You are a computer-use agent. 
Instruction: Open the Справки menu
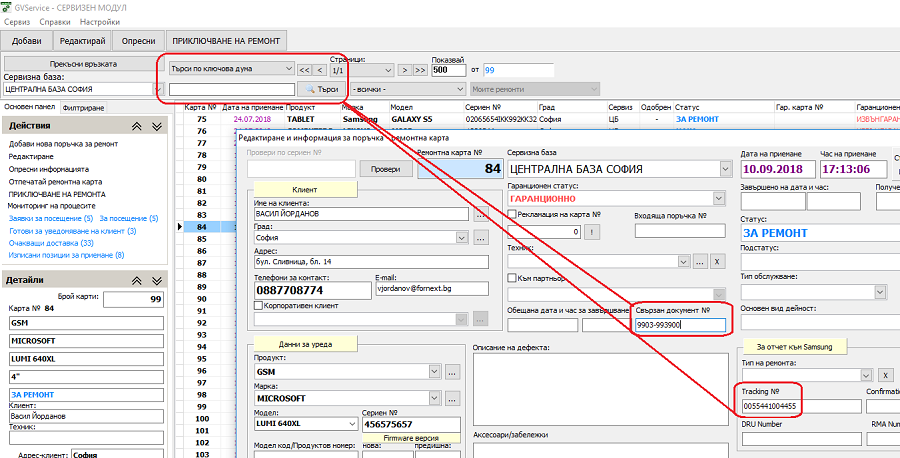click(x=55, y=22)
